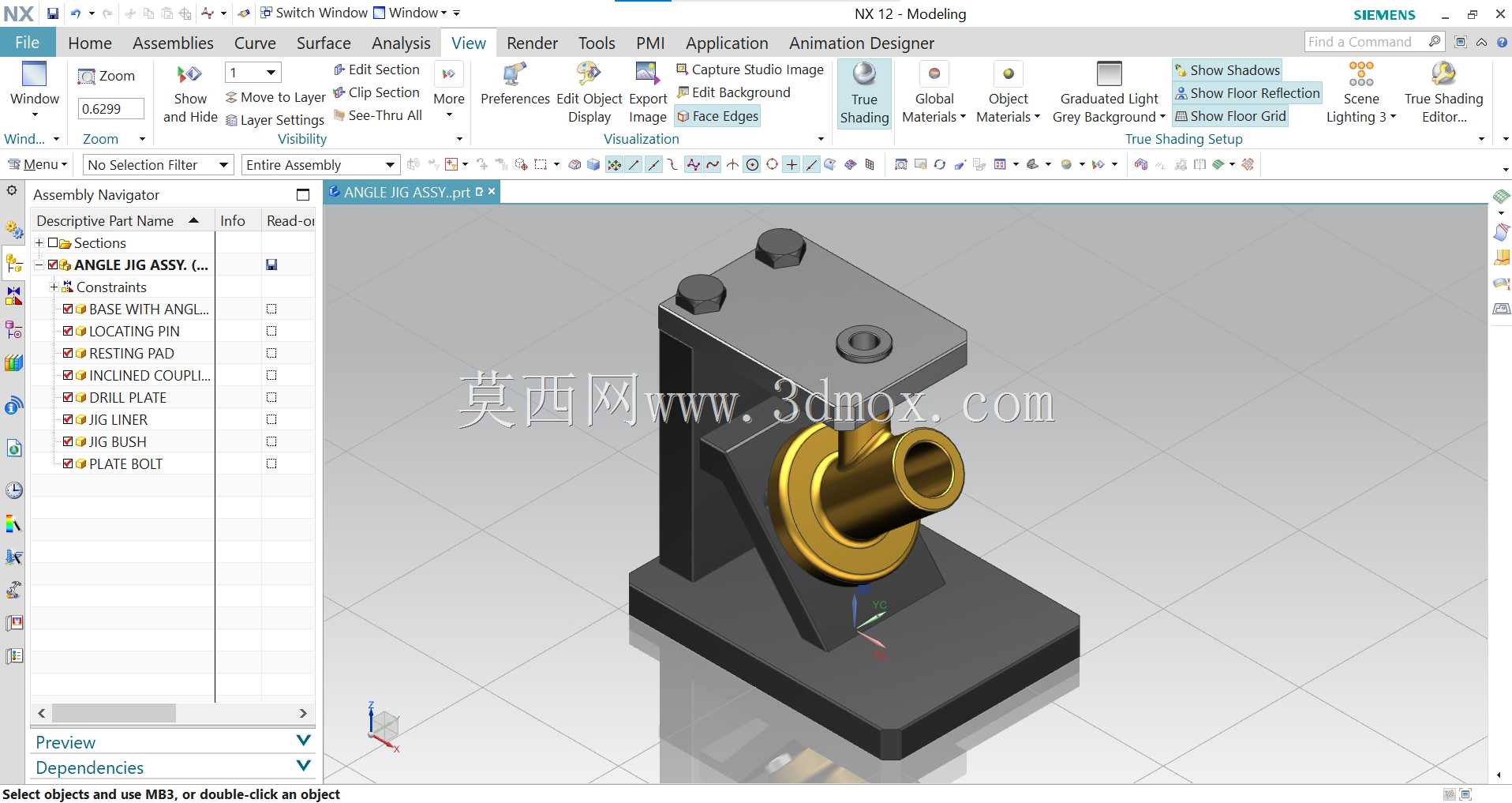Select Clip Section tool
The width and height of the screenshot is (1512, 803).
pyautogui.click(x=376, y=92)
